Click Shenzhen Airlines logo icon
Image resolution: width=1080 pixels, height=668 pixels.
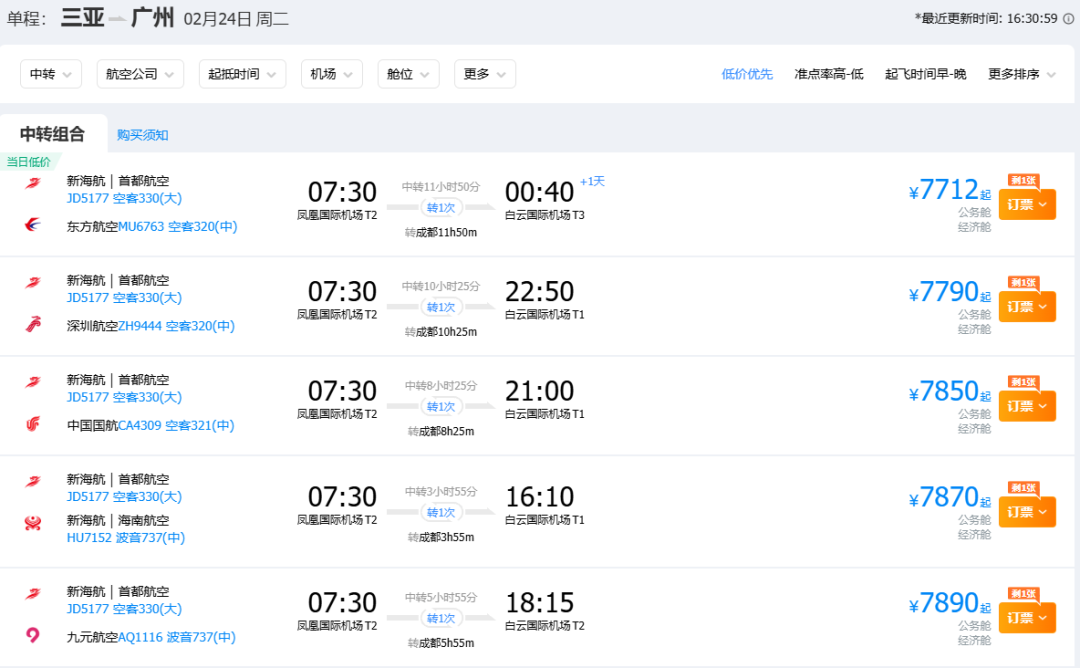[x=33, y=324]
